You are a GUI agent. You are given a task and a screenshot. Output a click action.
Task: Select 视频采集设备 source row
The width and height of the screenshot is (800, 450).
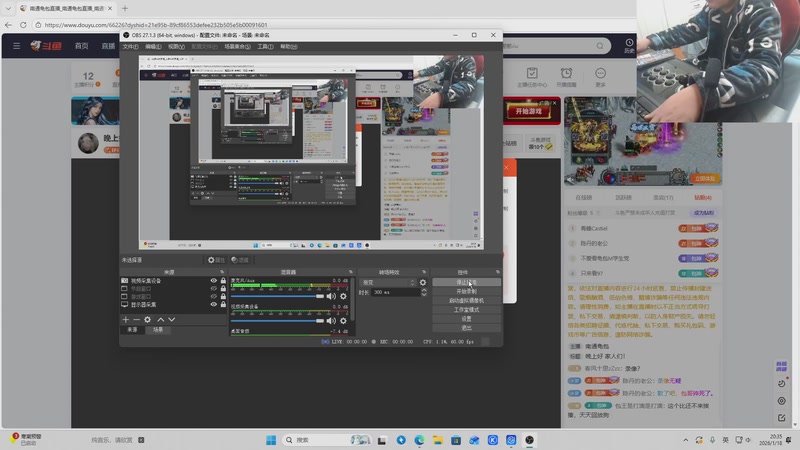173,281
